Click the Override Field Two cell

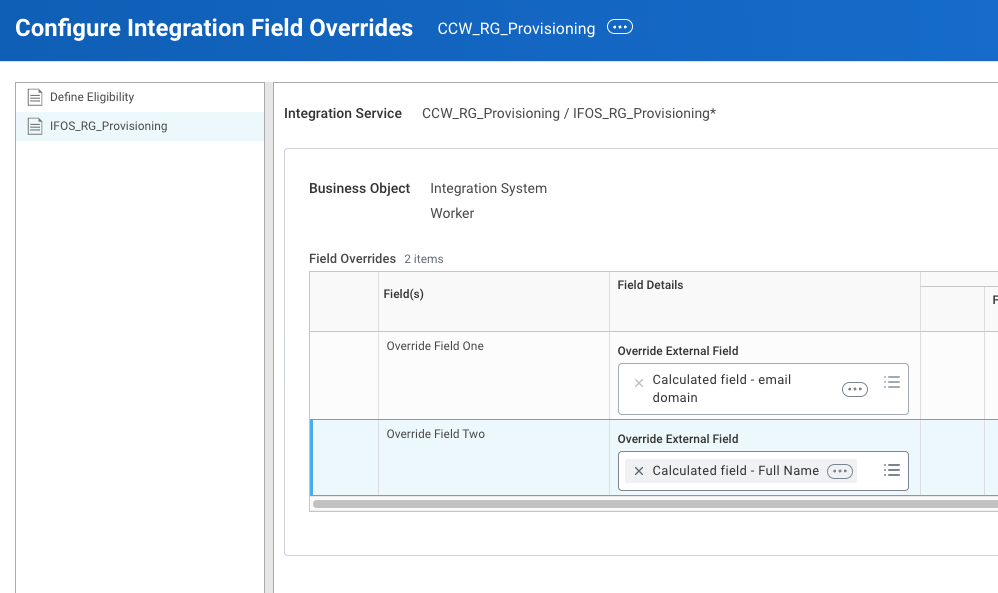(494, 457)
